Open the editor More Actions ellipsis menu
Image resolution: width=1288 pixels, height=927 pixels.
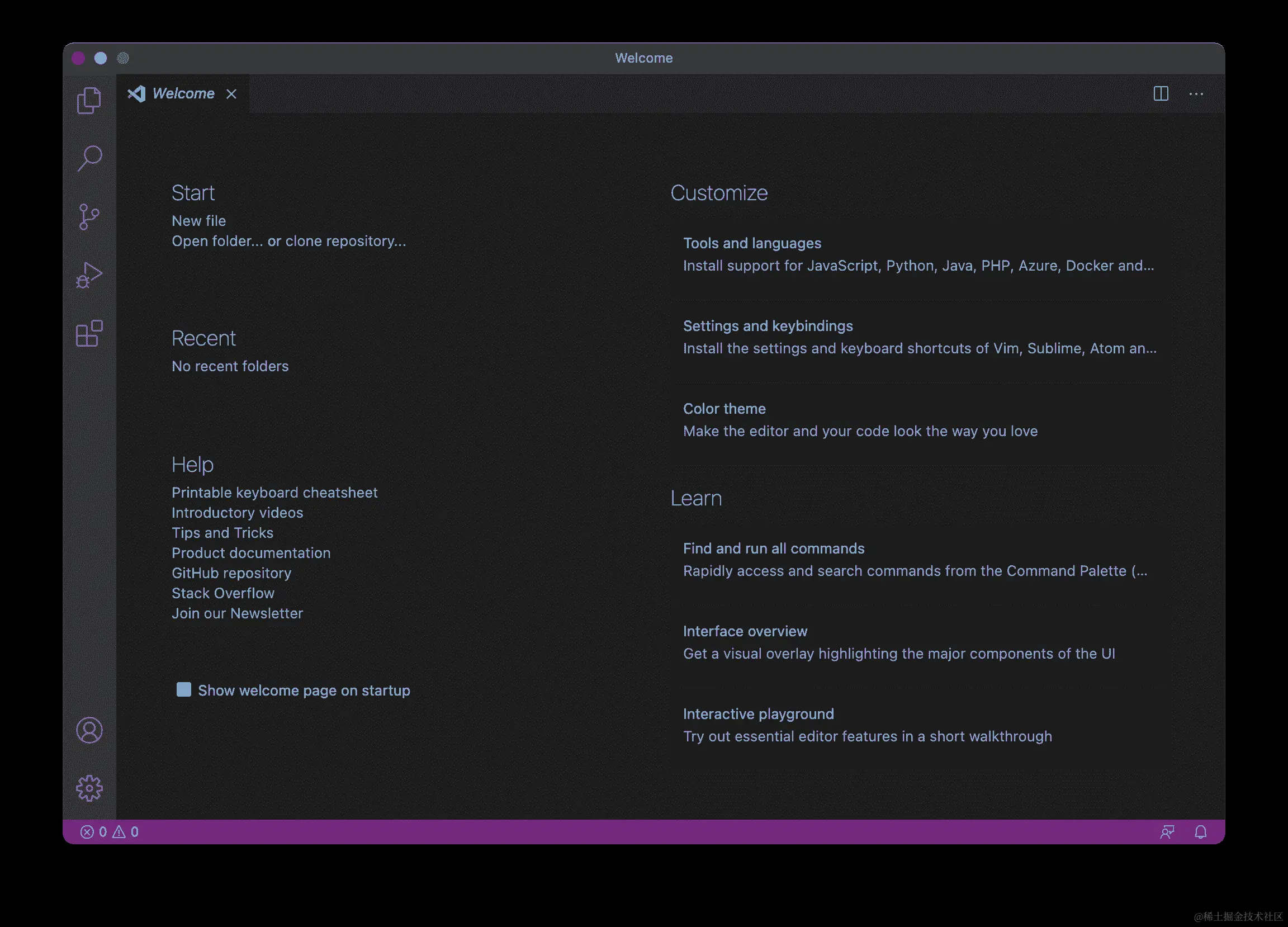(x=1196, y=94)
